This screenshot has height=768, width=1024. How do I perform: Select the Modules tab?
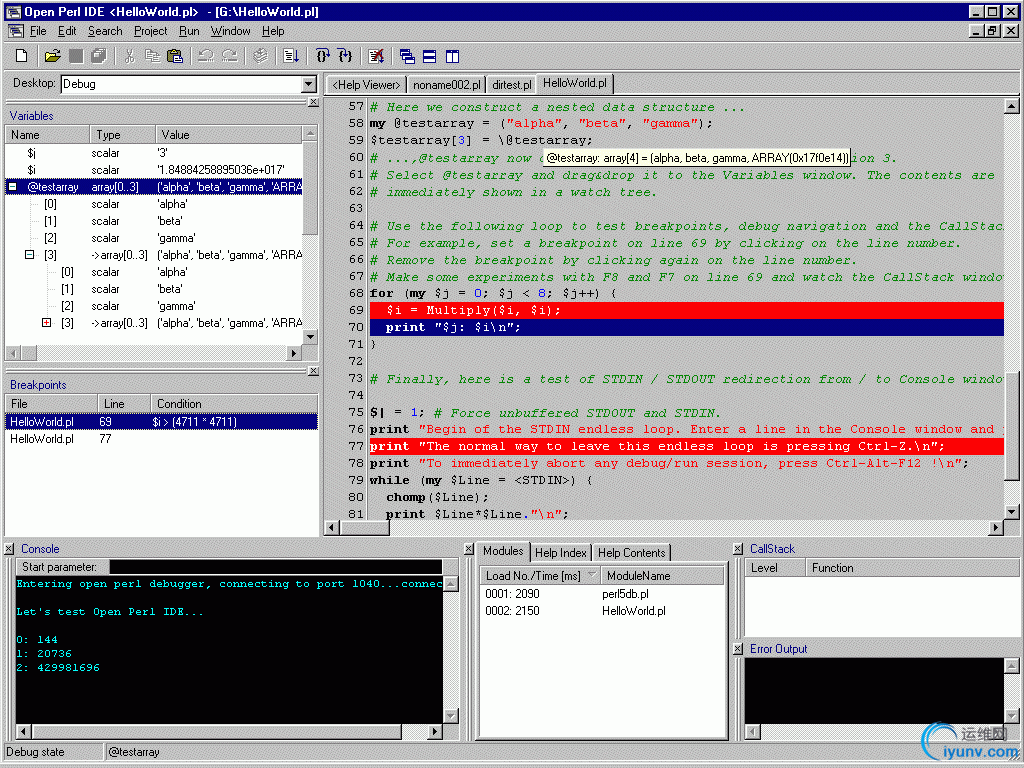(503, 551)
